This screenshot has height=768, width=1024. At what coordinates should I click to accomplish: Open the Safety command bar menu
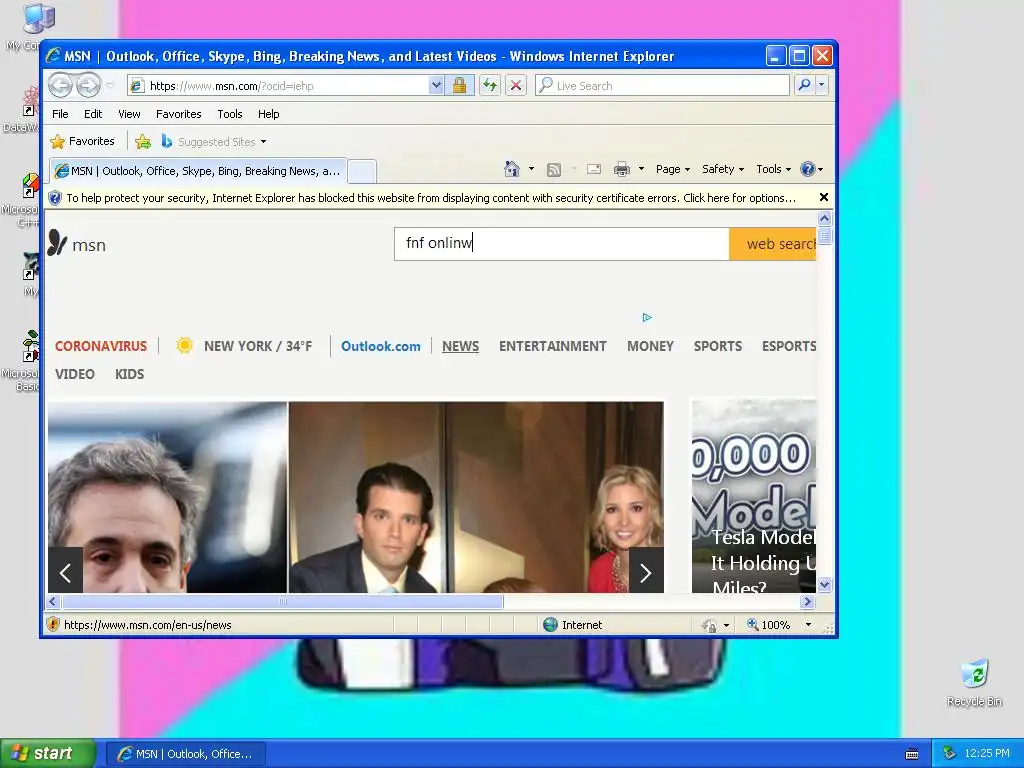pos(722,169)
